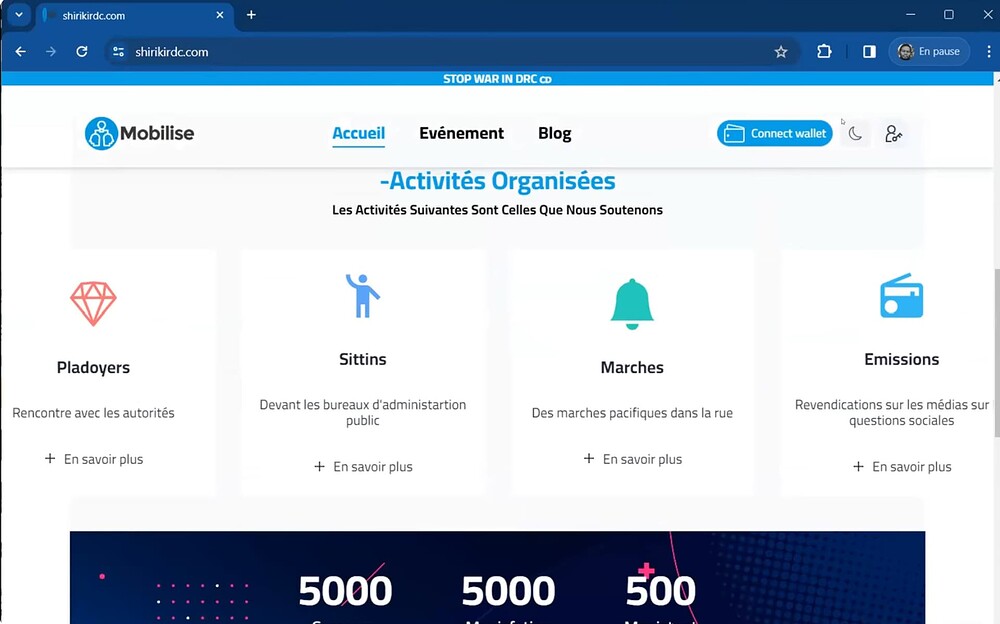Open the browser extensions puzzle icon
This screenshot has width=1000, height=624.
tap(824, 52)
